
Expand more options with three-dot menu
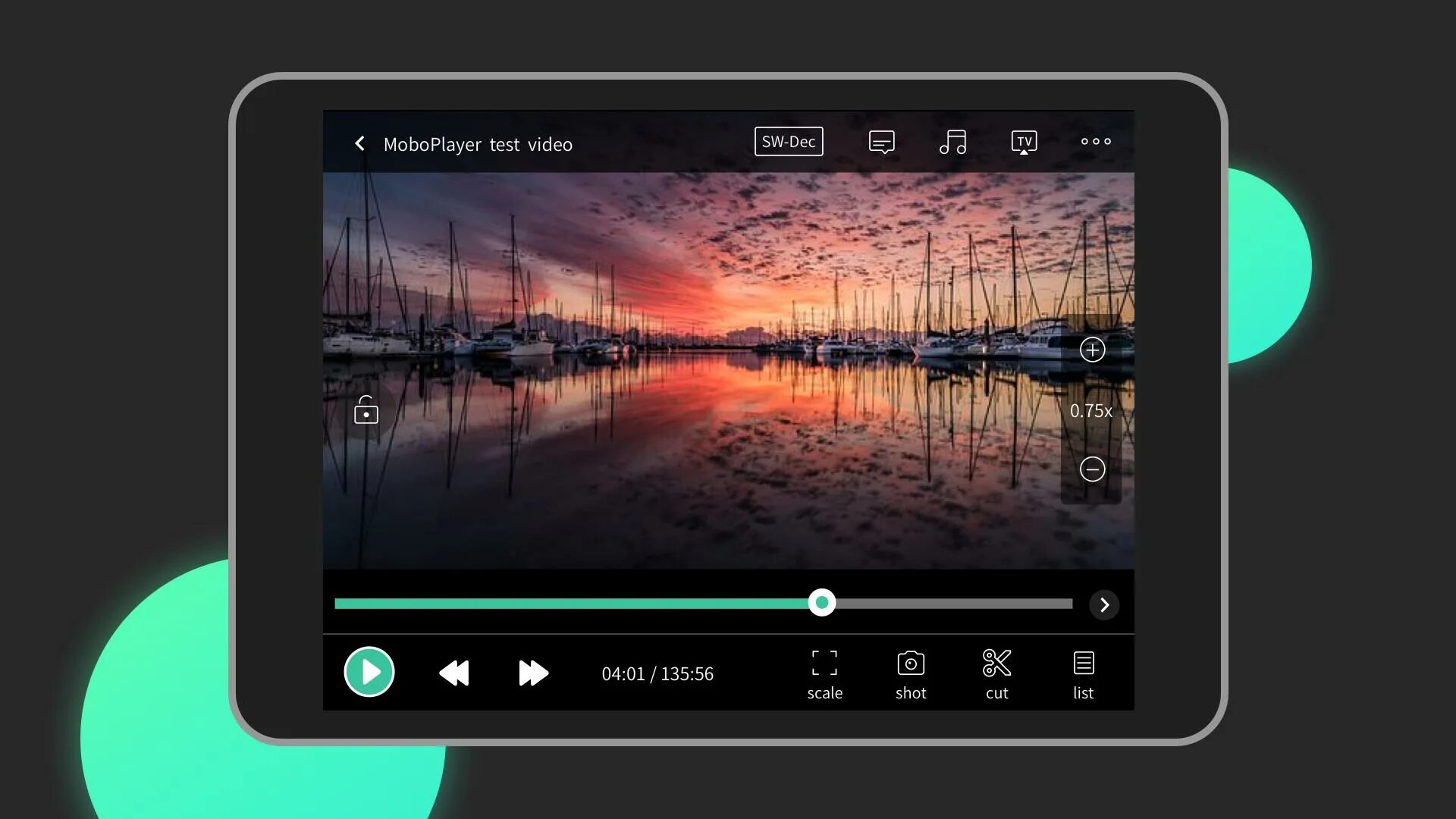pyautogui.click(x=1097, y=141)
